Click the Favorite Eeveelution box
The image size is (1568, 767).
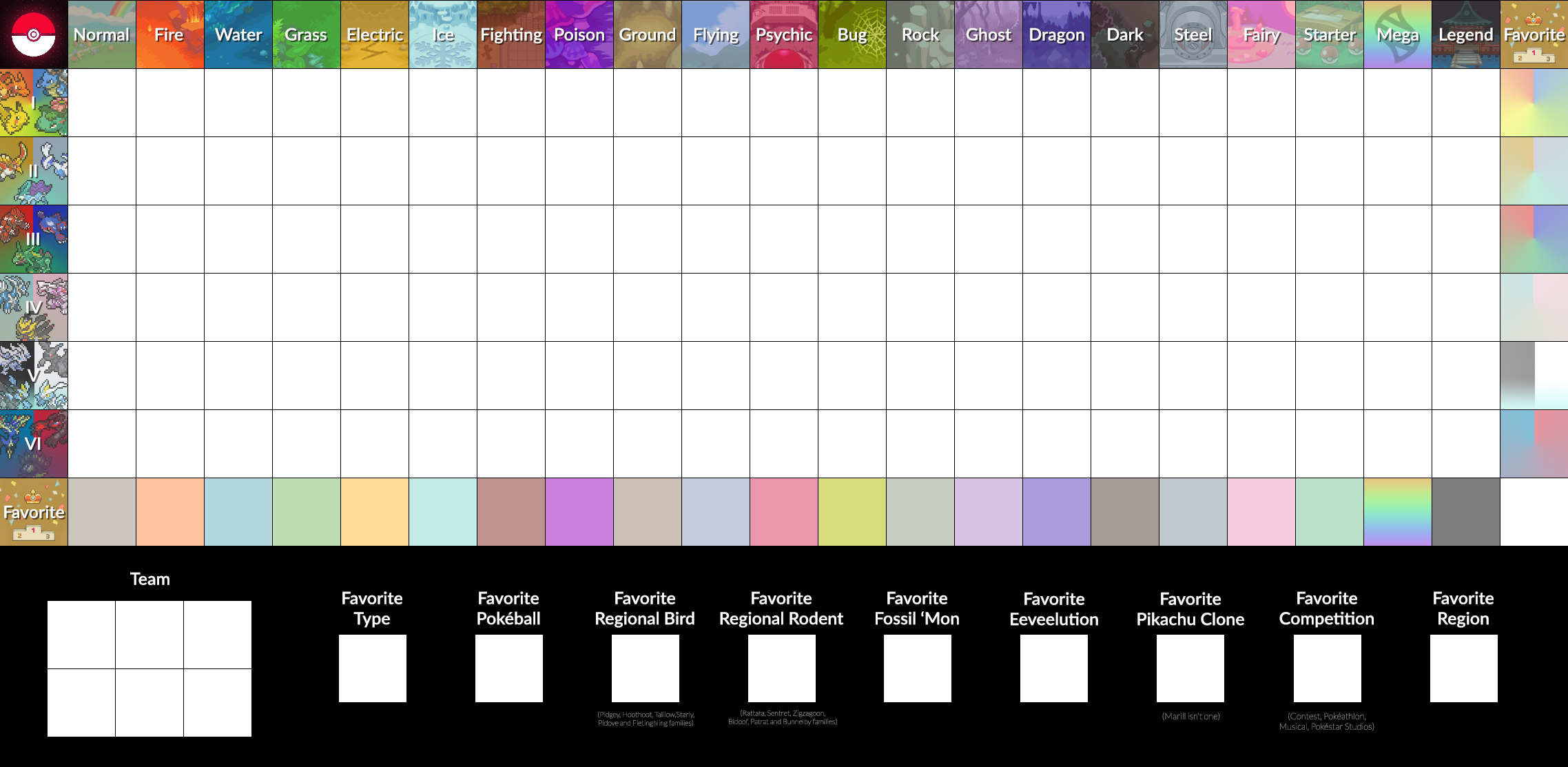1054,668
